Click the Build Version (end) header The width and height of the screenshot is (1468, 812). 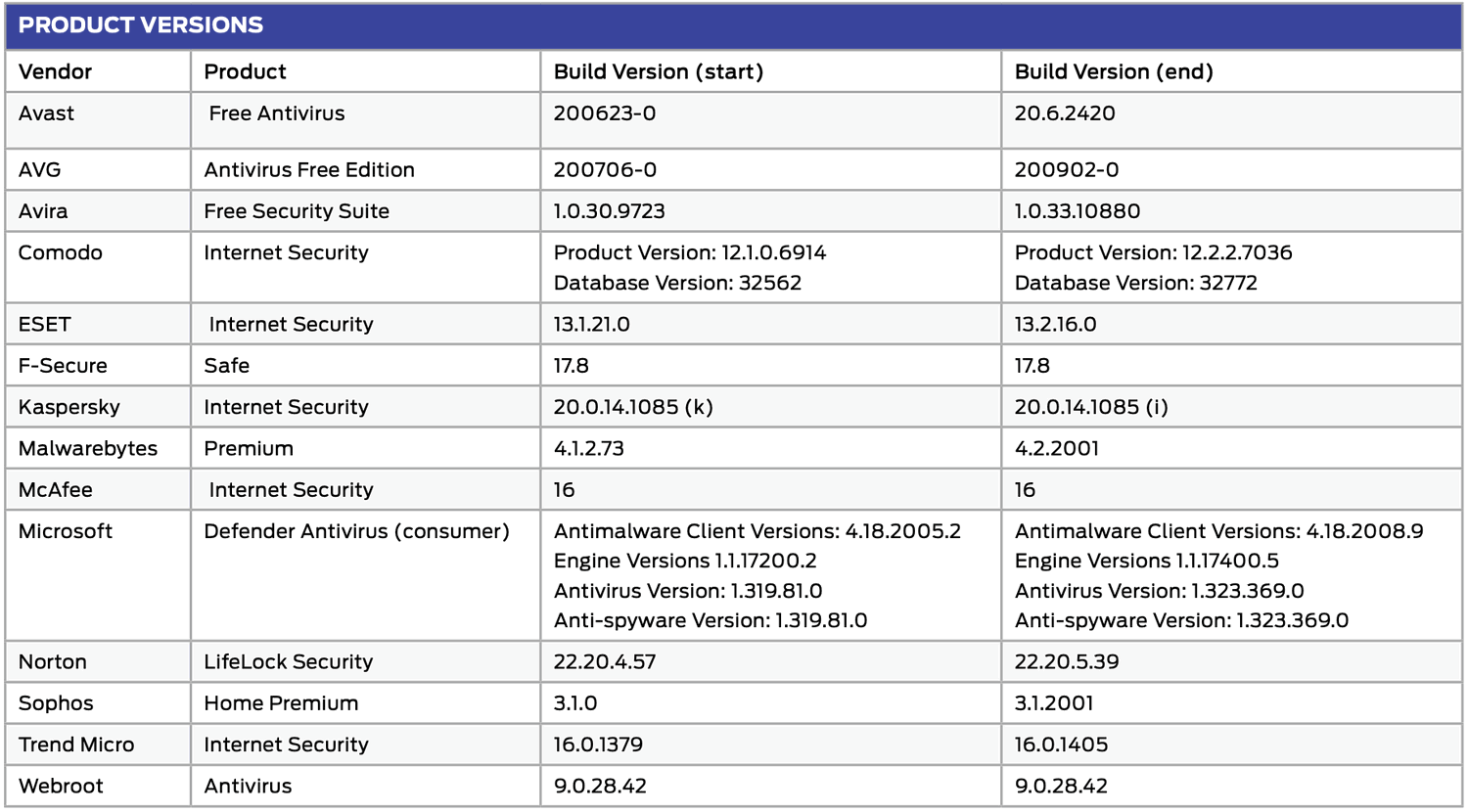1113,71
